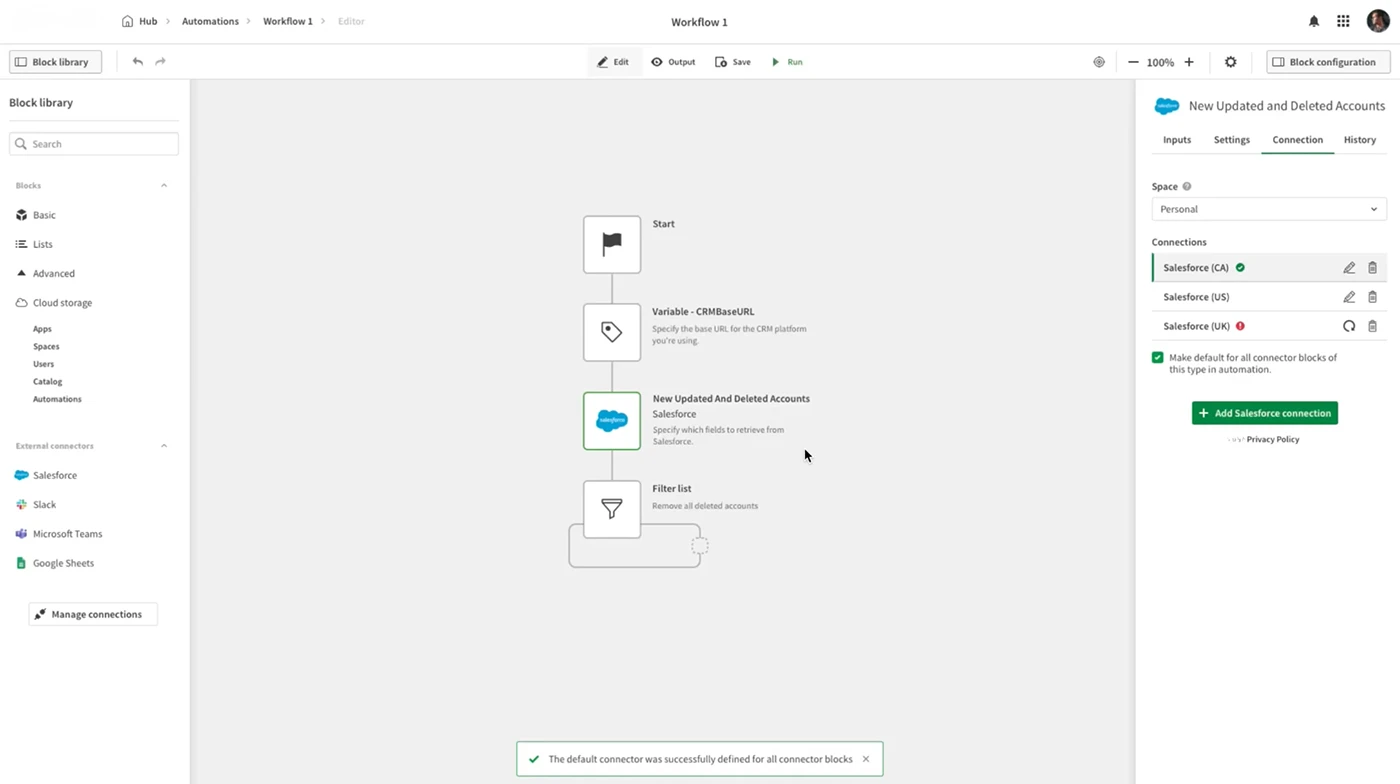Select the Spaces cloud storage item
Image resolution: width=1400 pixels, height=784 pixels.
point(46,347)
